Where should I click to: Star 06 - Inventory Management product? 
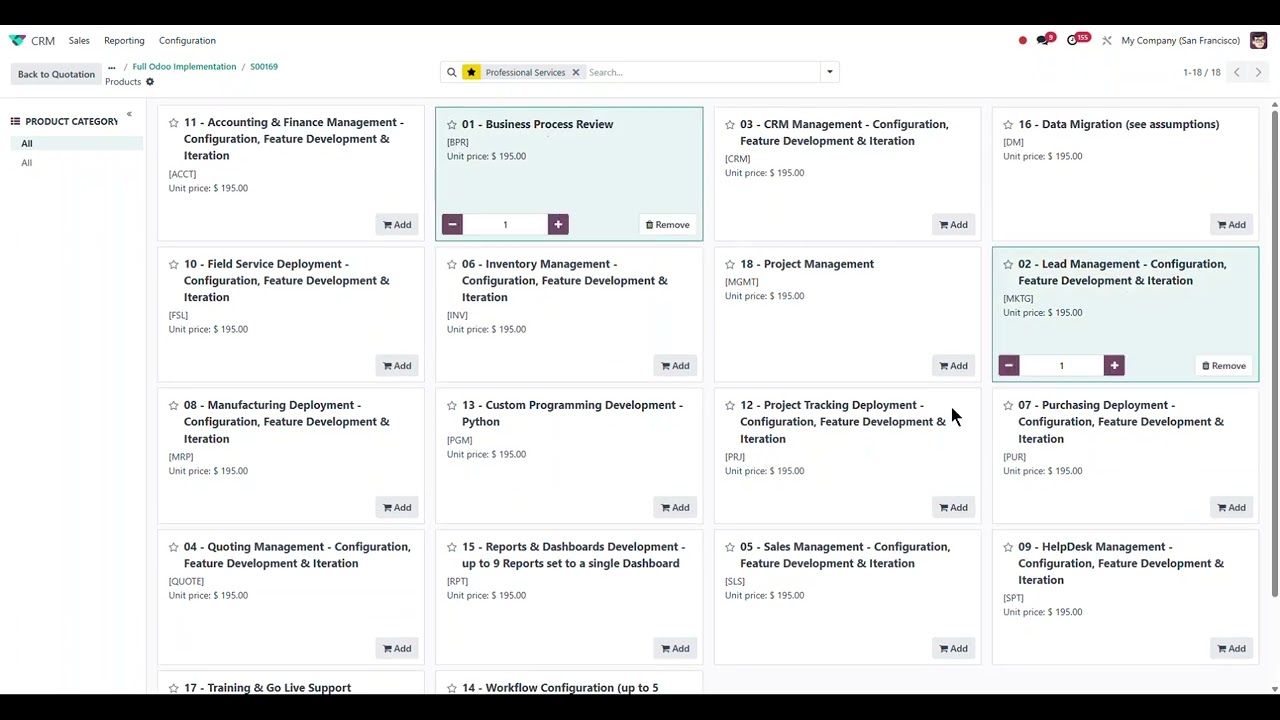click(x=452, y=264)
